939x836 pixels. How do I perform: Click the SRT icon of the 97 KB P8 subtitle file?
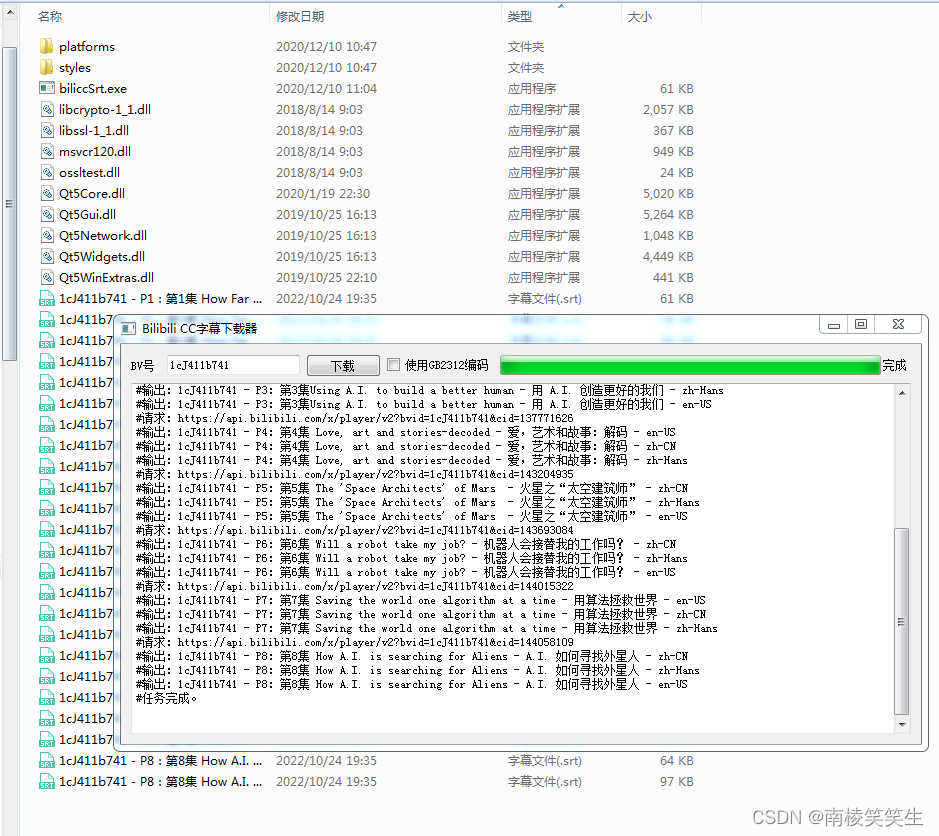pos(47,782)
